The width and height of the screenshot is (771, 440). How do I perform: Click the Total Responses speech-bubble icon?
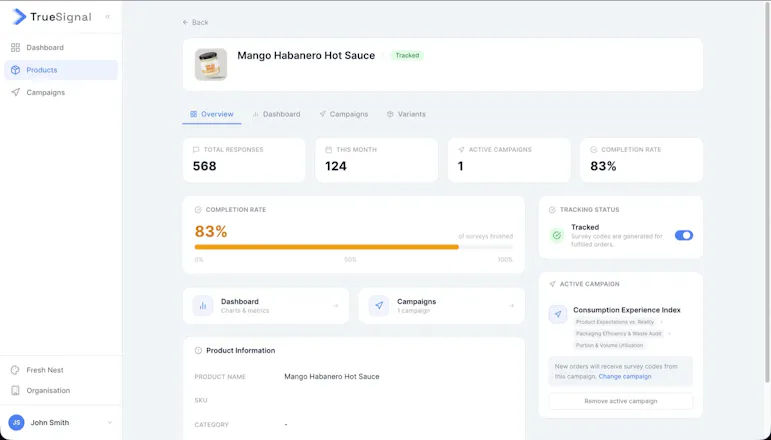(x=196, y=149)
